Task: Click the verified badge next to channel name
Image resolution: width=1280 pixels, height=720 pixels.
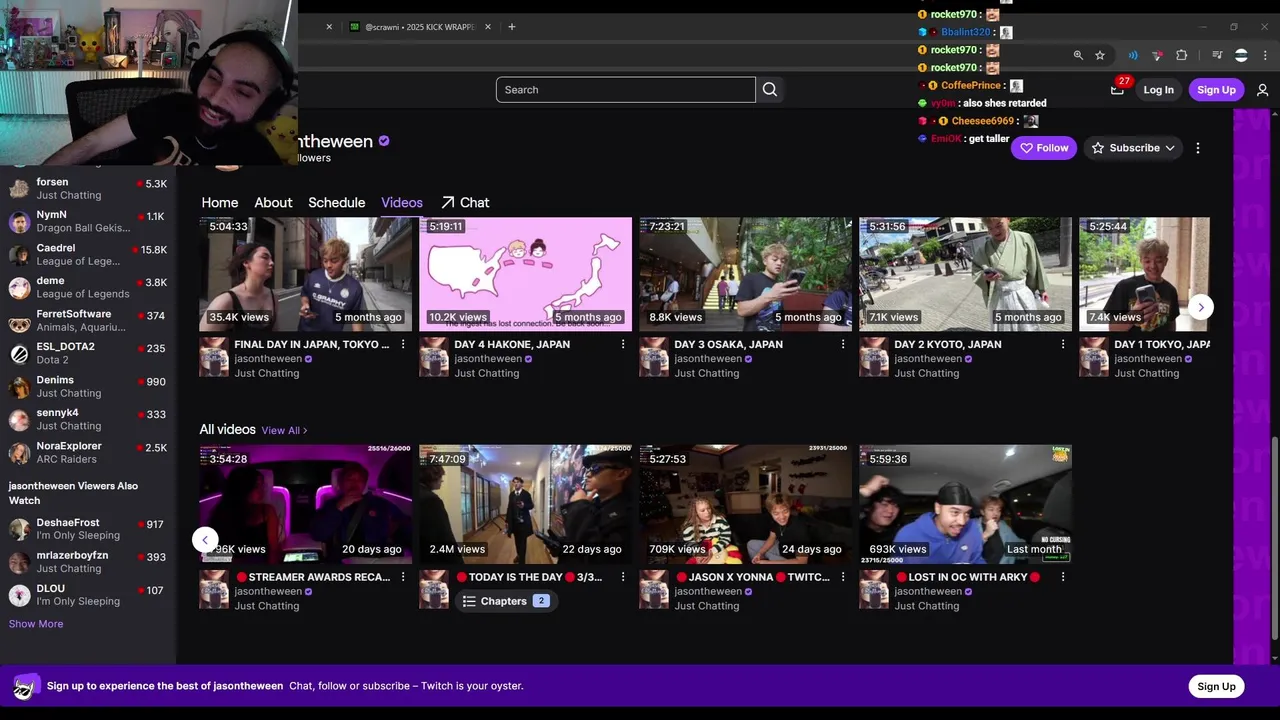Action: click(384, 142)
